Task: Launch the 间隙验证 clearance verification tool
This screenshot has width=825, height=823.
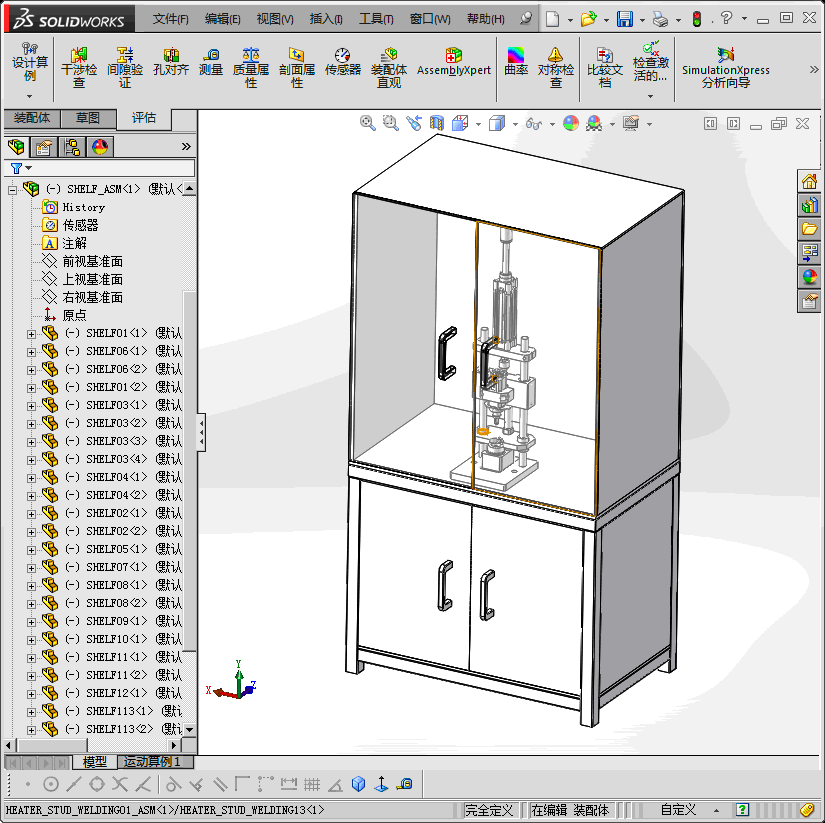Action: (125, 68)
